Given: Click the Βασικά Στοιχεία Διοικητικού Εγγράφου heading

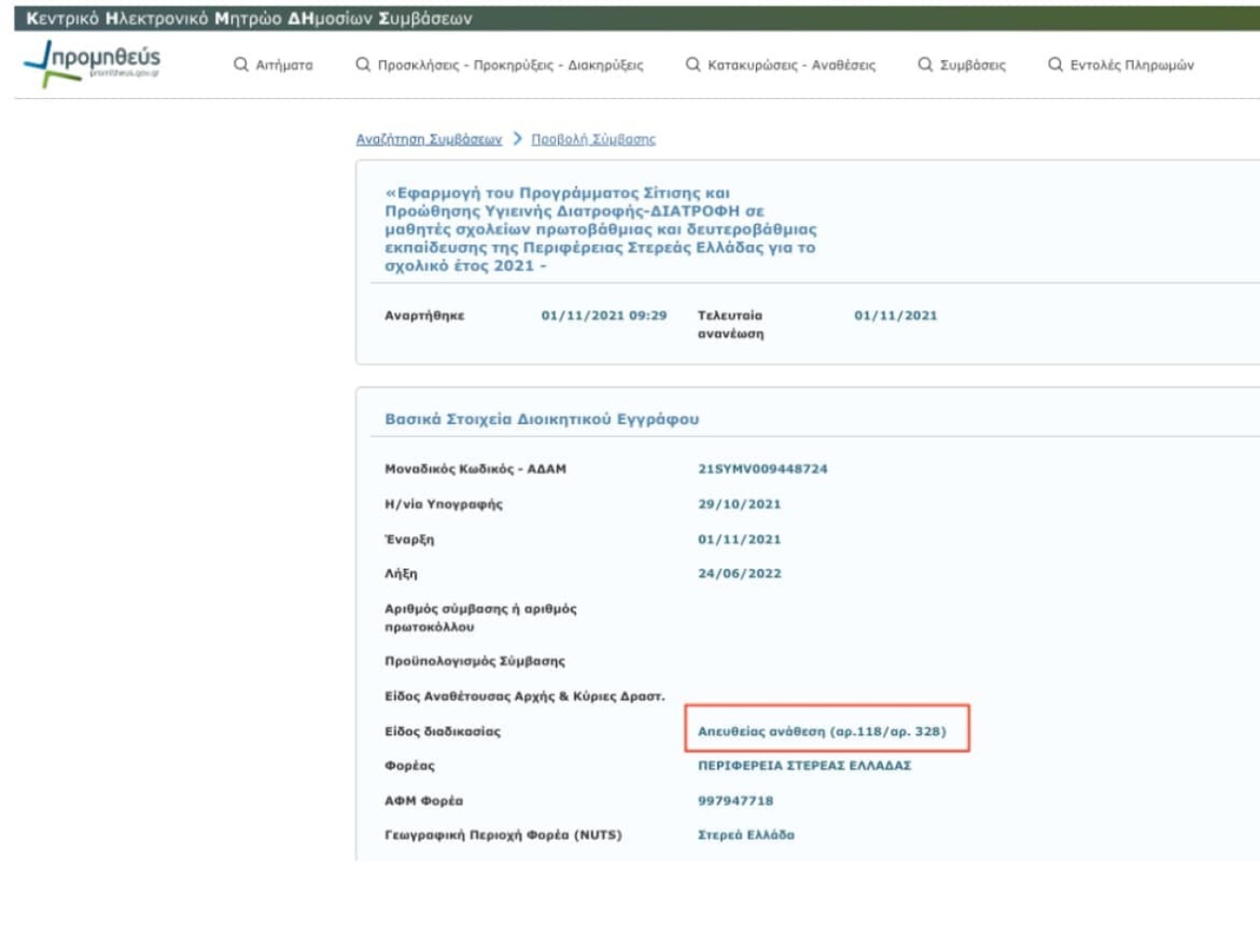Looking at the screenshot, I should tap(542, 419).
